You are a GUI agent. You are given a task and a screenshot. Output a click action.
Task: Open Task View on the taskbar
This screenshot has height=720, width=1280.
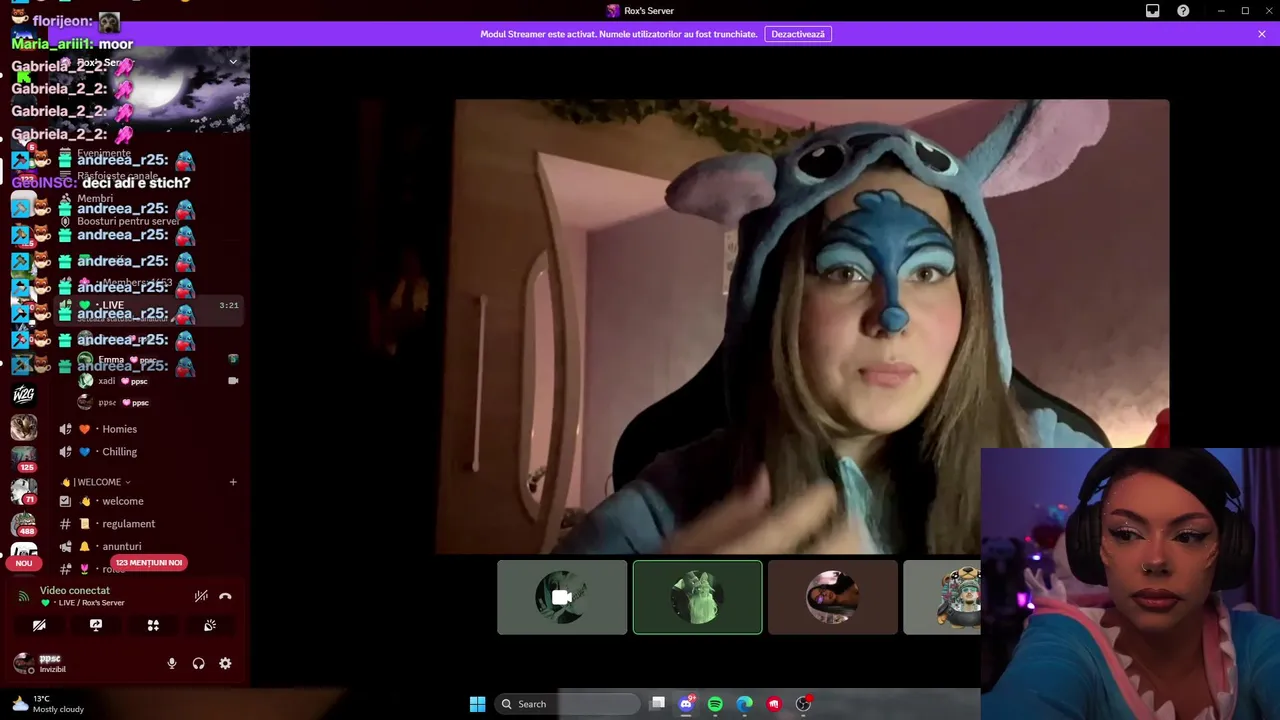tap(657, 704)
